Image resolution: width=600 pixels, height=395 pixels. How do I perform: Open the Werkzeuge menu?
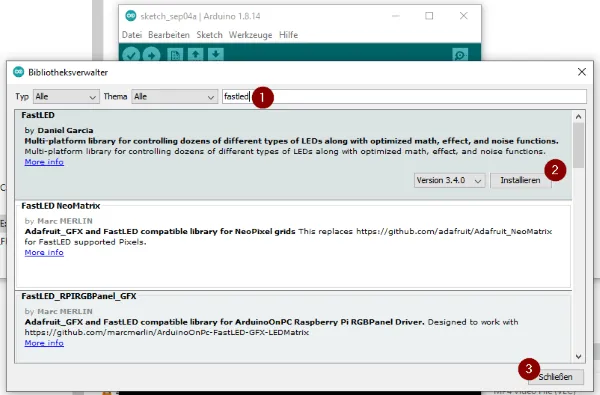[250, 35]
